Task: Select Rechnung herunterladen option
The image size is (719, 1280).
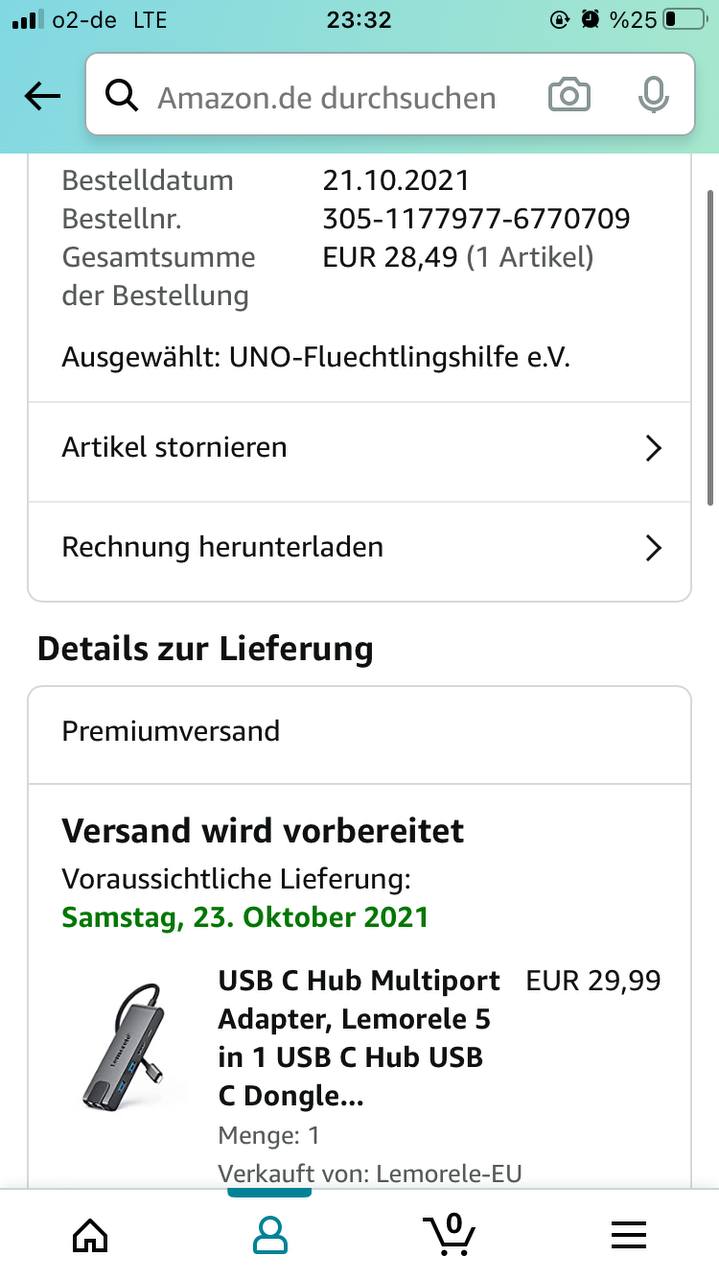Action: pyautogui.click(x=359, y=548)
